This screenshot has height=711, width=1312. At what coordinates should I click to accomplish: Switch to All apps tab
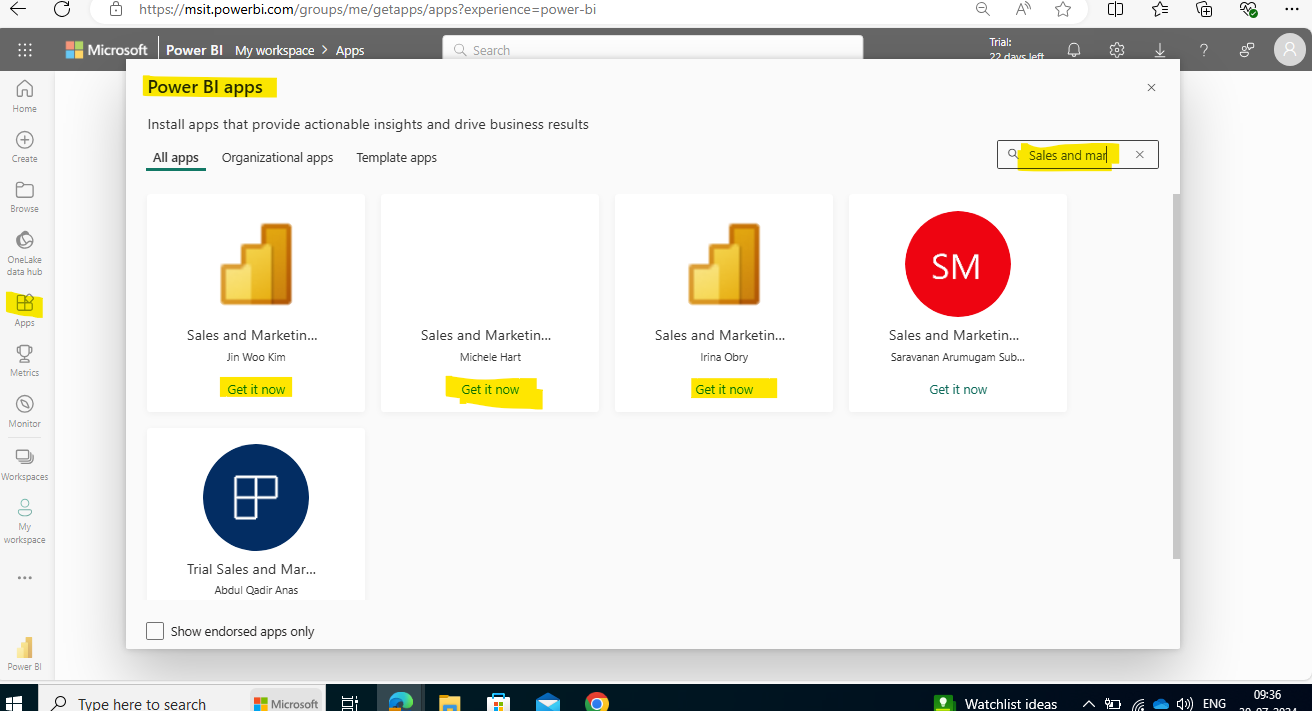[176, 158]
